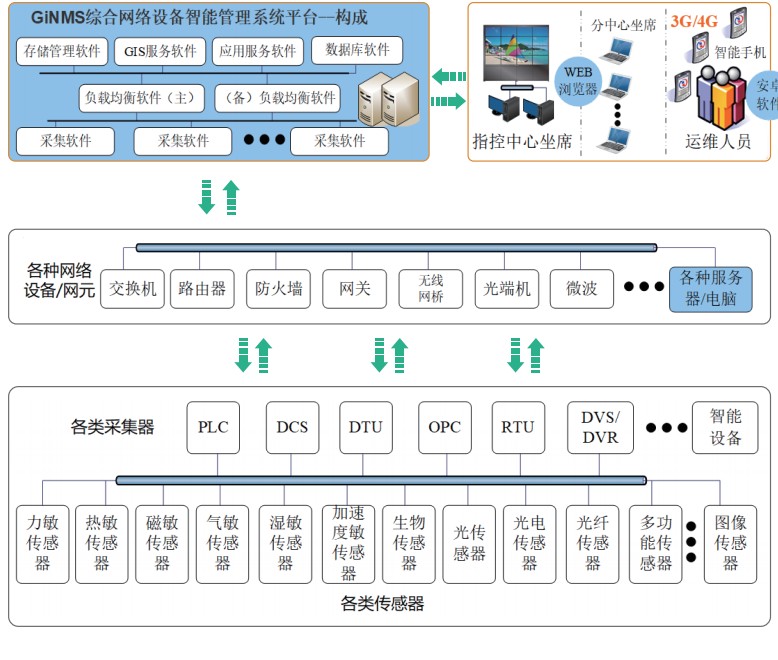
Task: Click the 交换机 device box
Action: [x=132, y=289]
